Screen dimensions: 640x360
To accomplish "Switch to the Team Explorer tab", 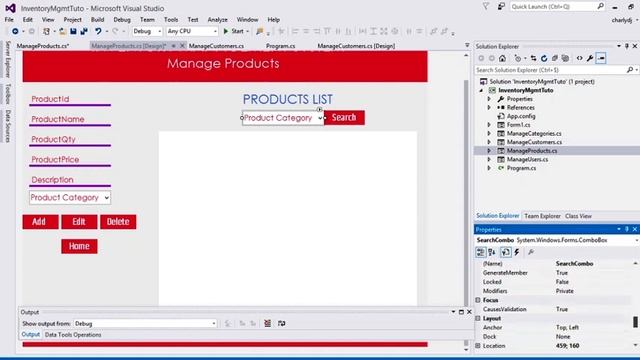I will 542,216.
